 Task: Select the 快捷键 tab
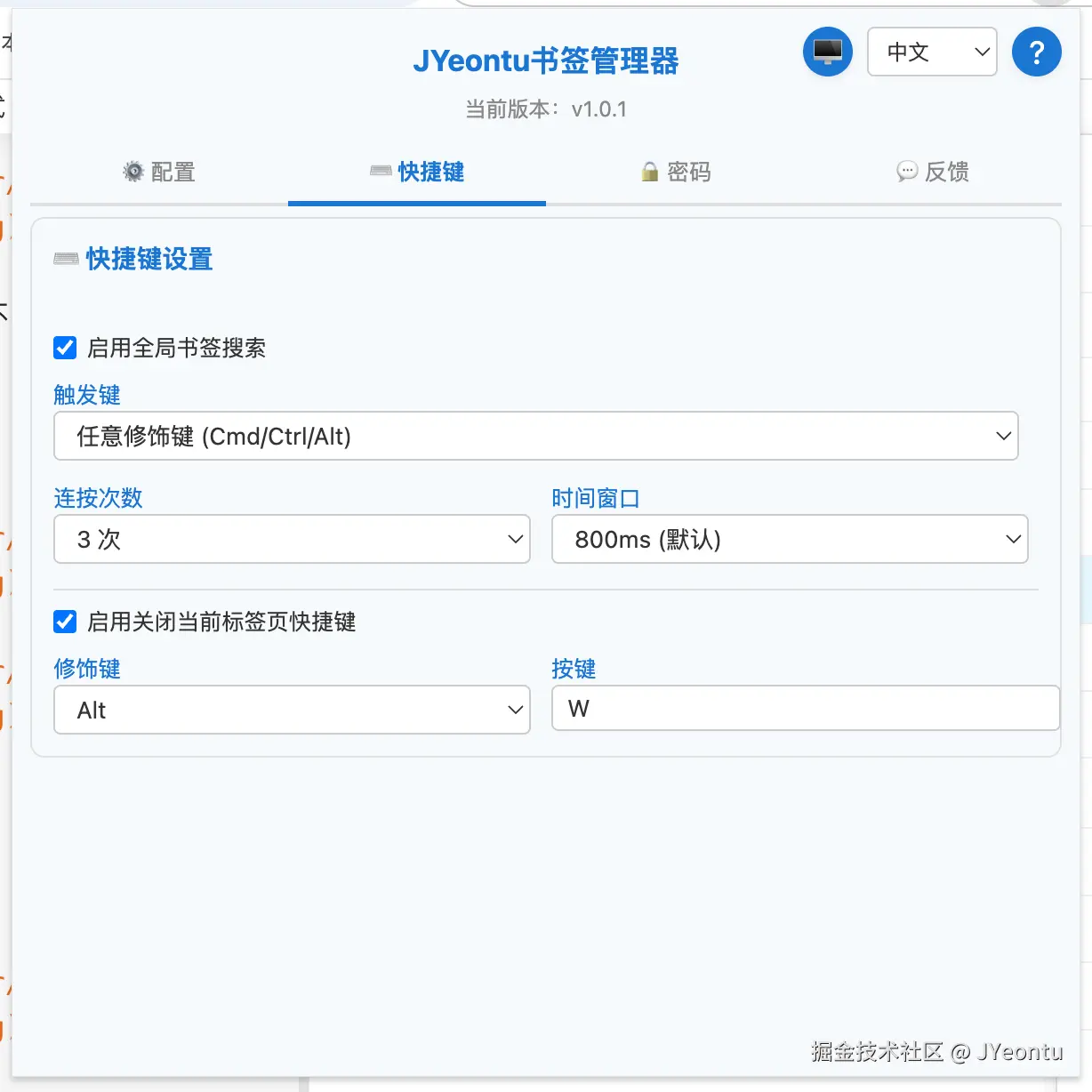tap(417, 172)
